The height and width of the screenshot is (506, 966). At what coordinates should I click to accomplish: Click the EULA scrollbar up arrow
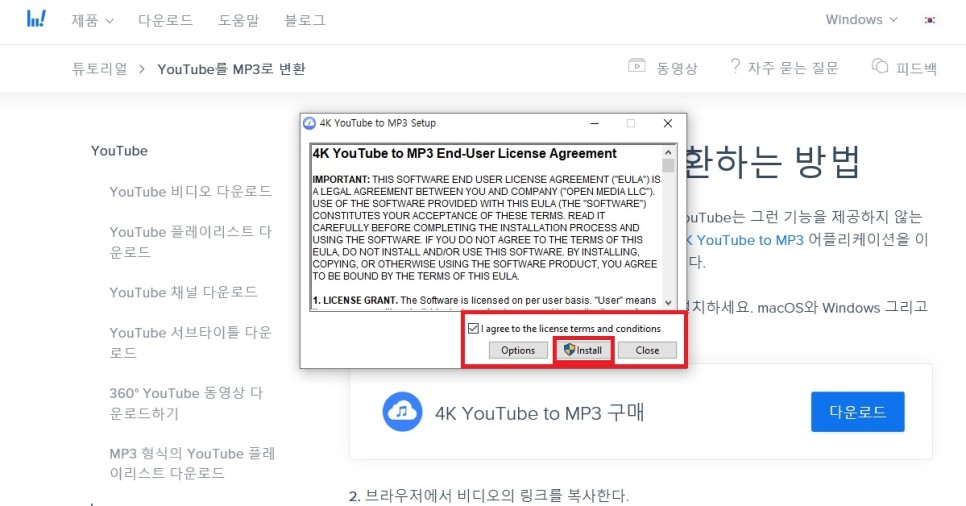(668, 152)
